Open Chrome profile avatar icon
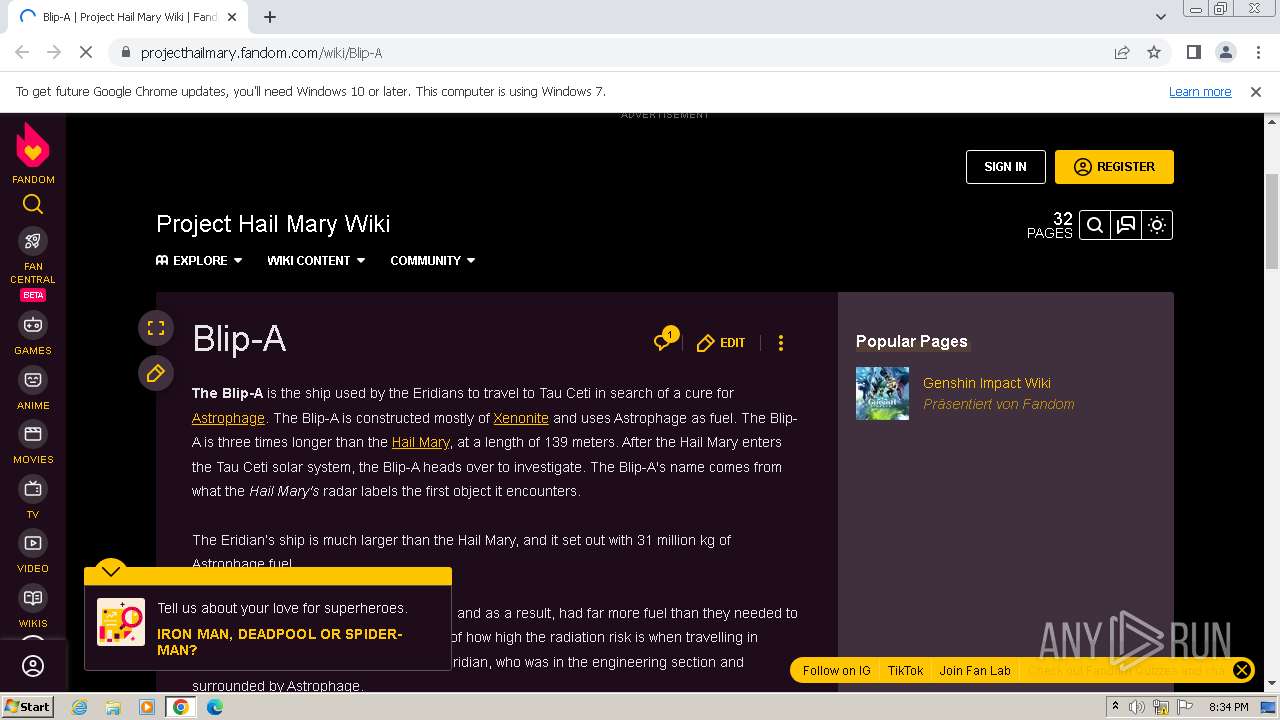 tap(1226, 52)
